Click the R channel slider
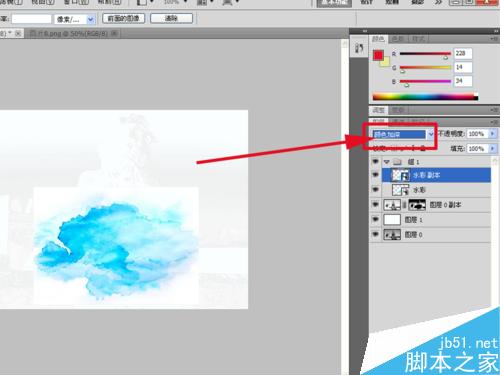Image resolution: width=500 pixels, height=375 pixels. (x=425, y=54)
